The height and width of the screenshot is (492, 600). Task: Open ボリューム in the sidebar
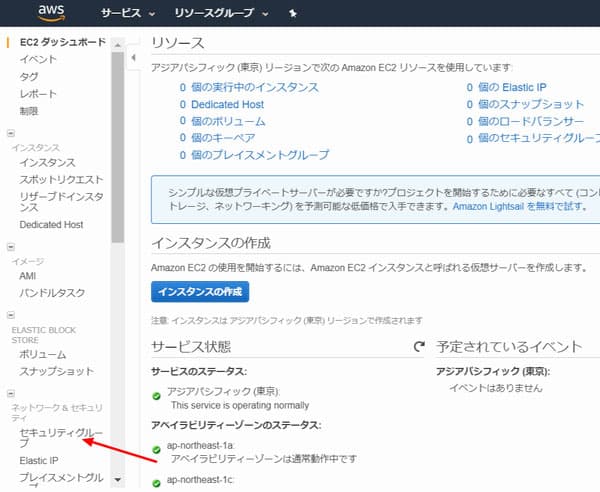(43, 355)
